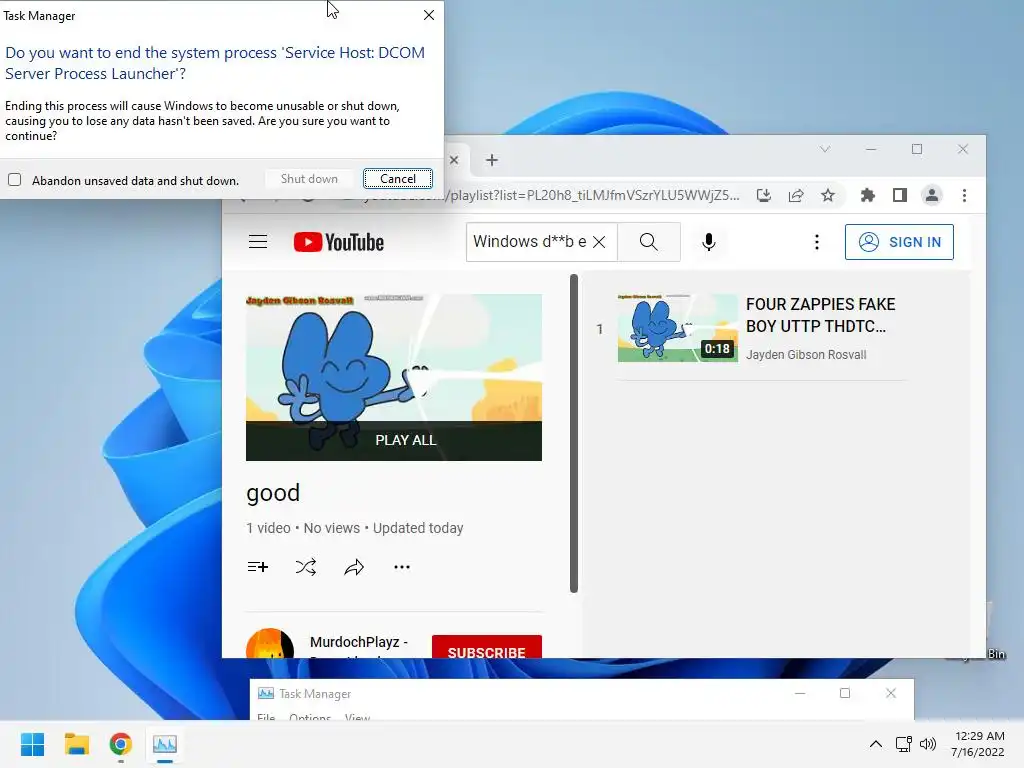Click the playlist title 'good'
Image resolution: width=1024 pixels, height=768 pixels.
coord(273,493)
